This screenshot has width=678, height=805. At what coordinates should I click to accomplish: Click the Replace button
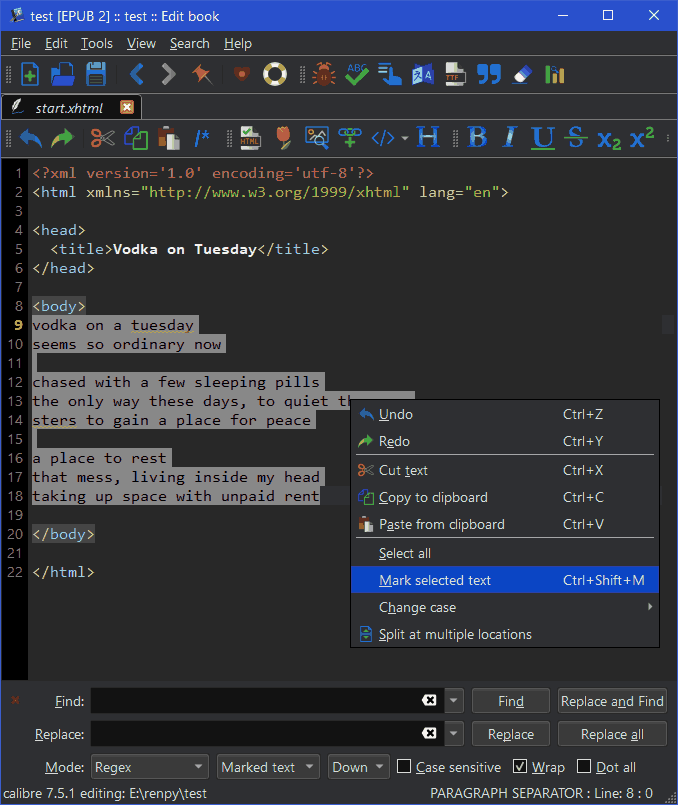click(x=511, y=734)
